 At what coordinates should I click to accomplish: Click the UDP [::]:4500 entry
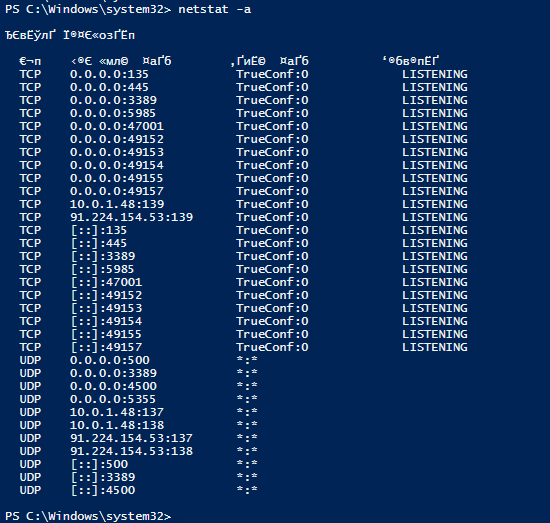tap(103, 490)
